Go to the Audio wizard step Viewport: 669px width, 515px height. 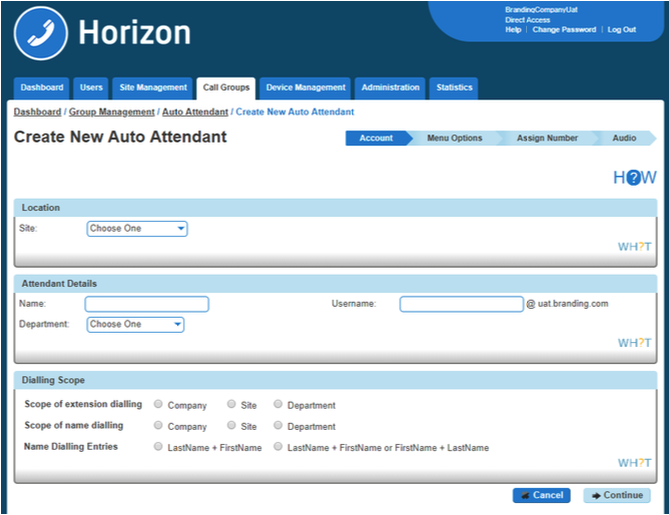point(624,138)
